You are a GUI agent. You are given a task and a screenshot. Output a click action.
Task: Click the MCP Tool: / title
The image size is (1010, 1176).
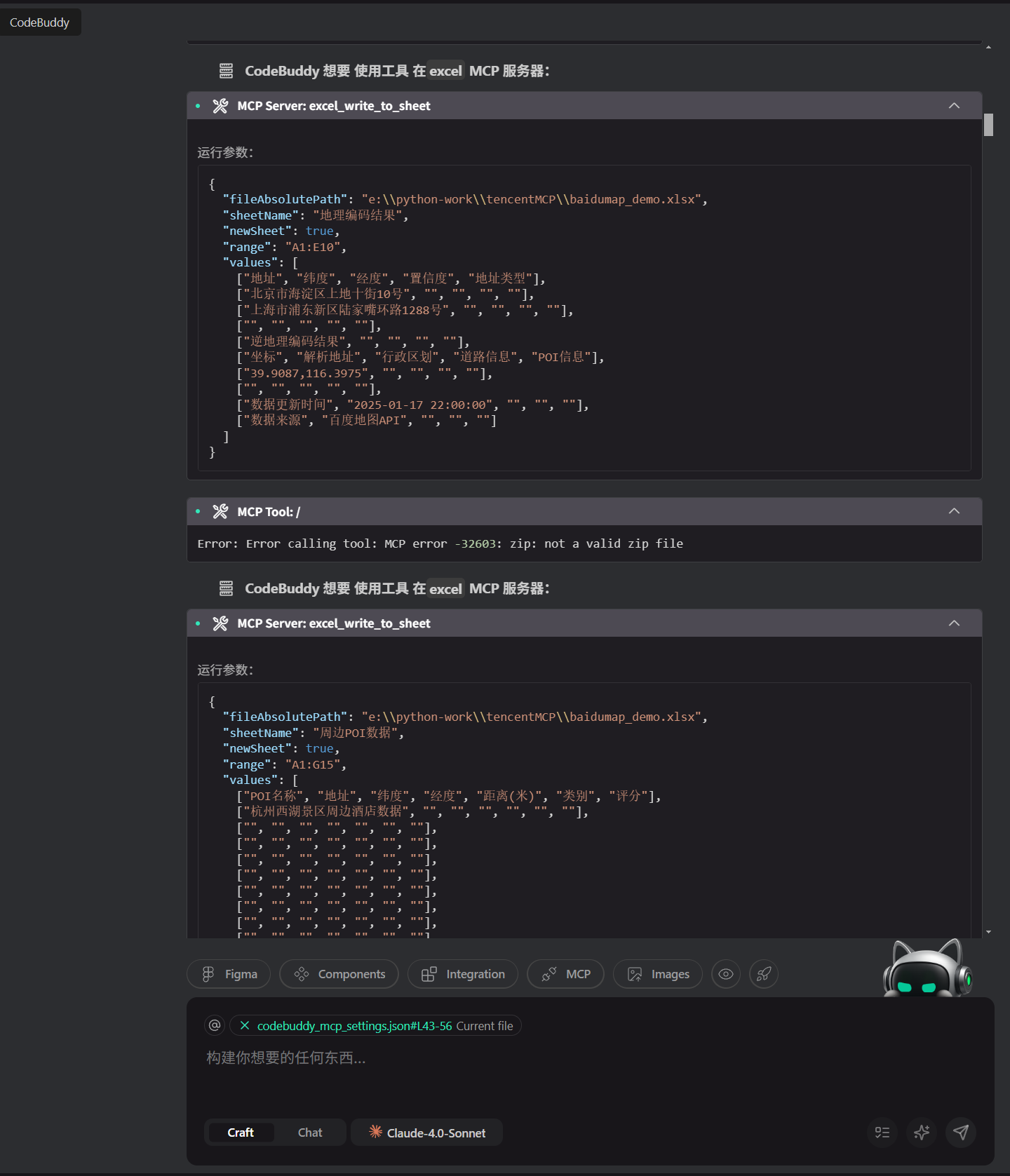click(269, 512)
